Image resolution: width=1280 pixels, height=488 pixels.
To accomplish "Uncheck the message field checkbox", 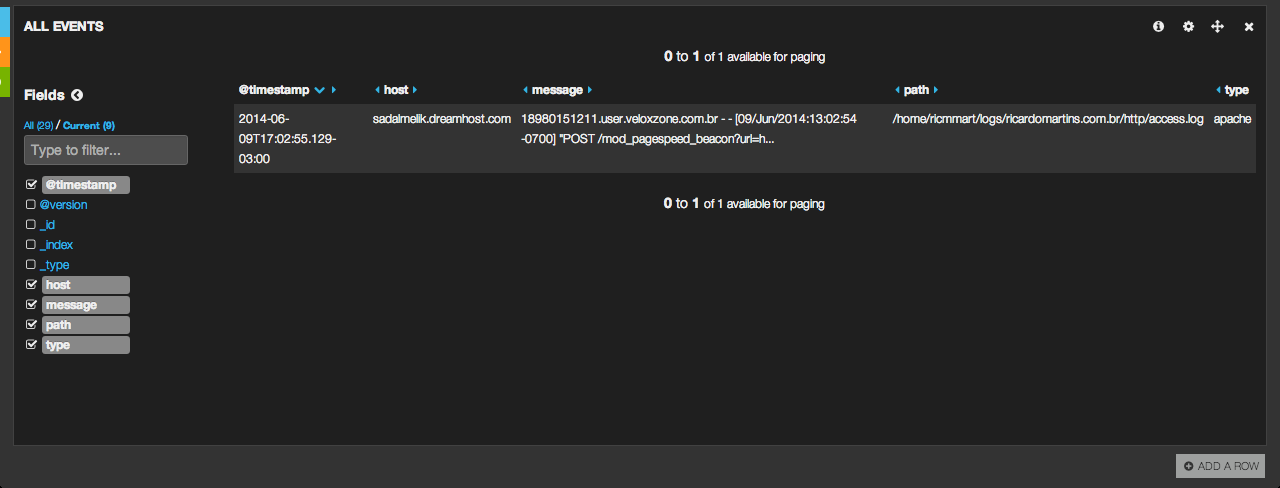I will [31, 305].
